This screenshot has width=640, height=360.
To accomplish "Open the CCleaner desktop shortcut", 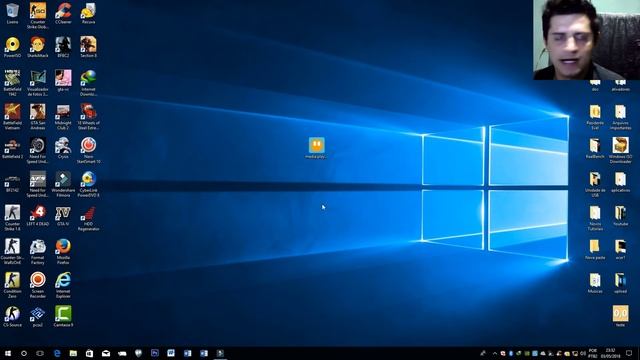I will [63, 13].
